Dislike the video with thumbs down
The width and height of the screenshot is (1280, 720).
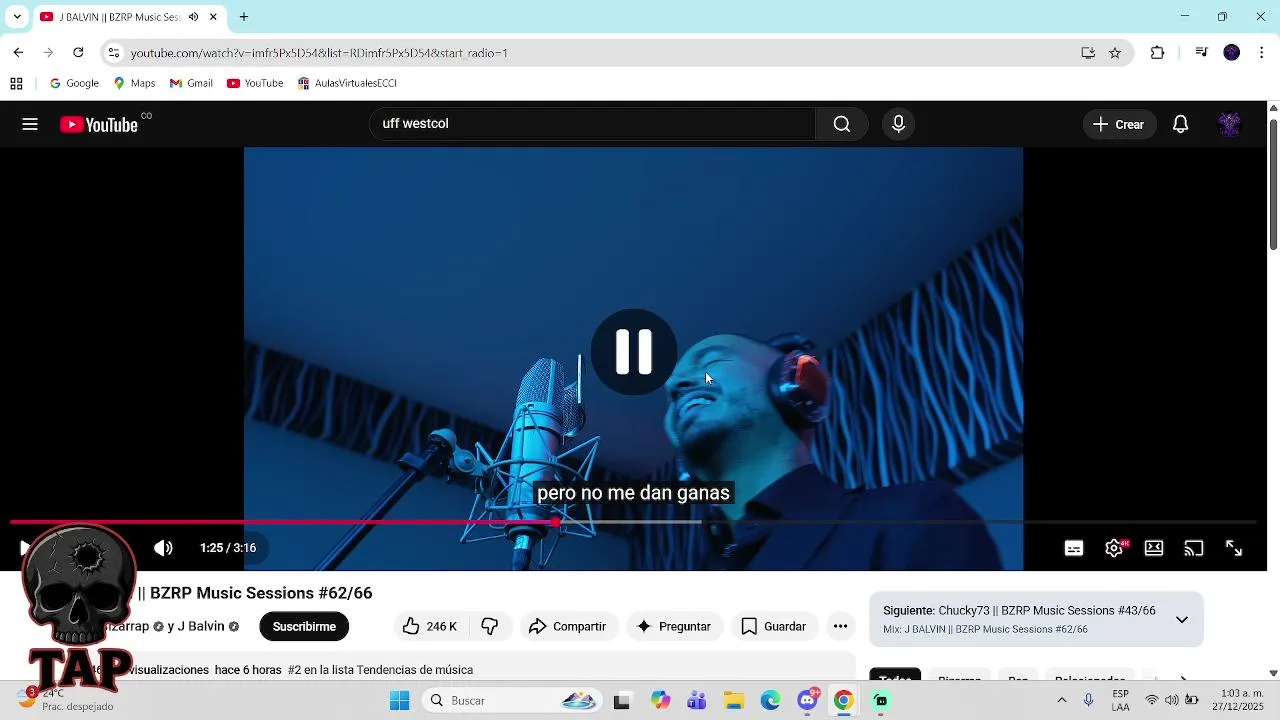point(490,627)
